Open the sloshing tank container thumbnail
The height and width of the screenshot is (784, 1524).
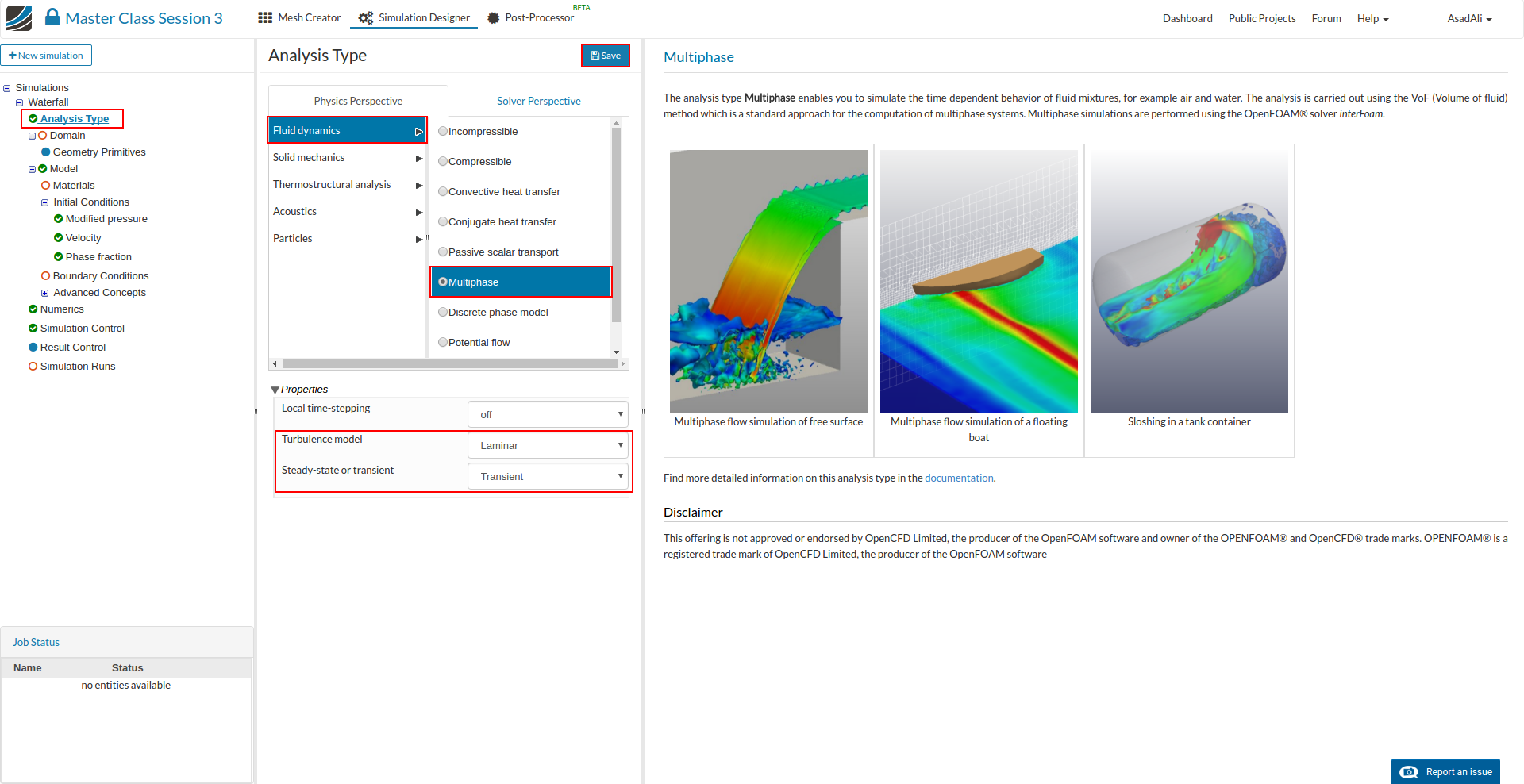tap(1189, 282)
